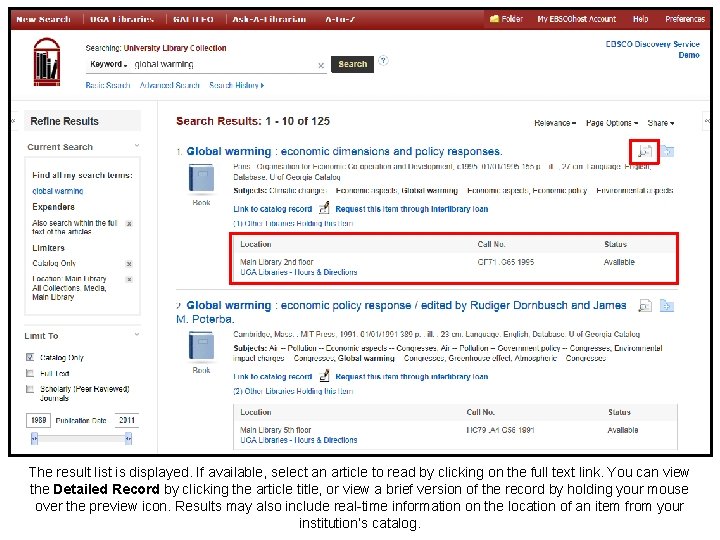The width and height of the screenshot is (720, 540).
Task: Open title 'Global warming : economic dimensions and policy responses'
Action: coord(344,151)
